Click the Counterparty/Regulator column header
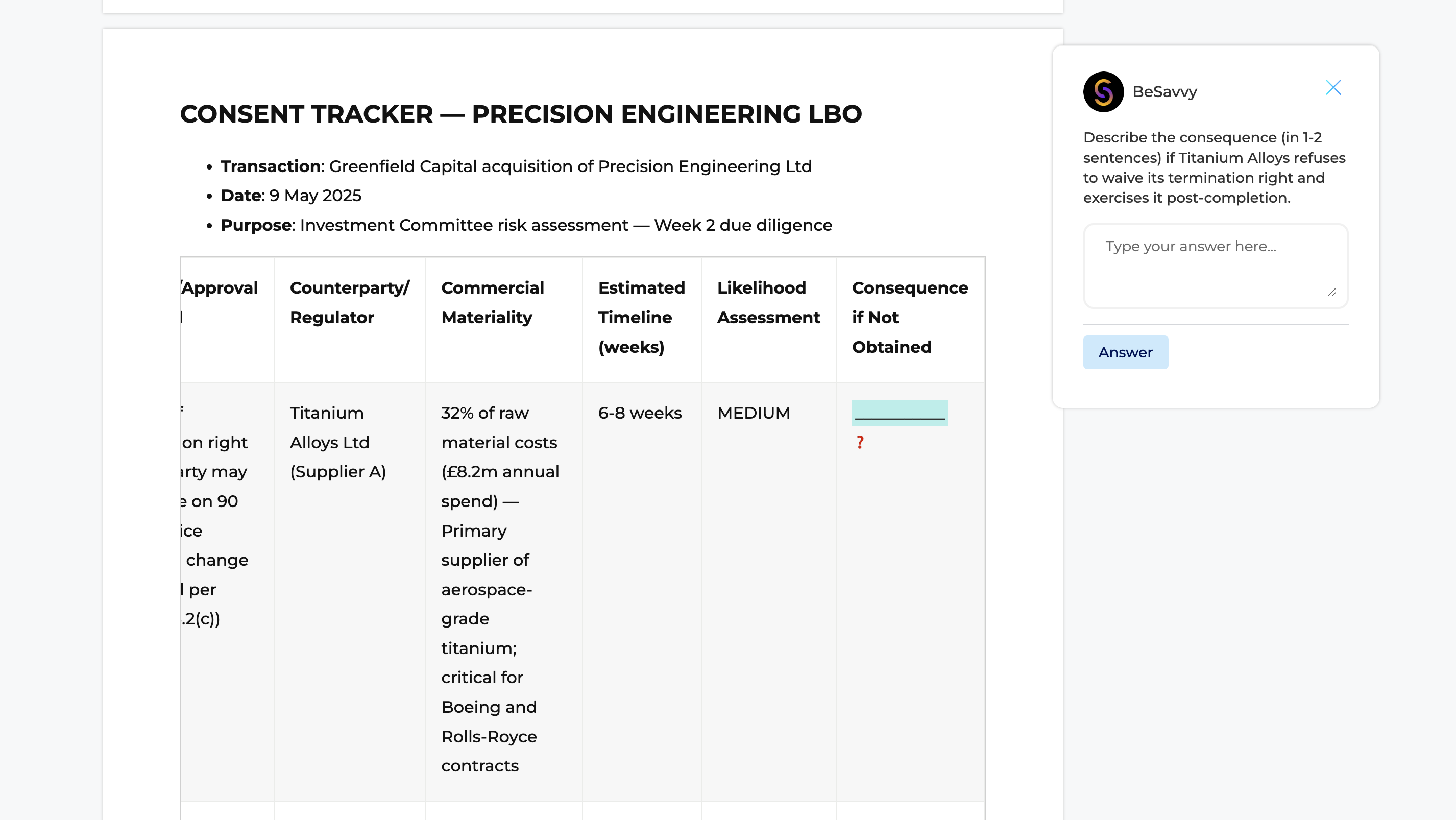This screenshot has height=820, width=1456. click(349, 303)
